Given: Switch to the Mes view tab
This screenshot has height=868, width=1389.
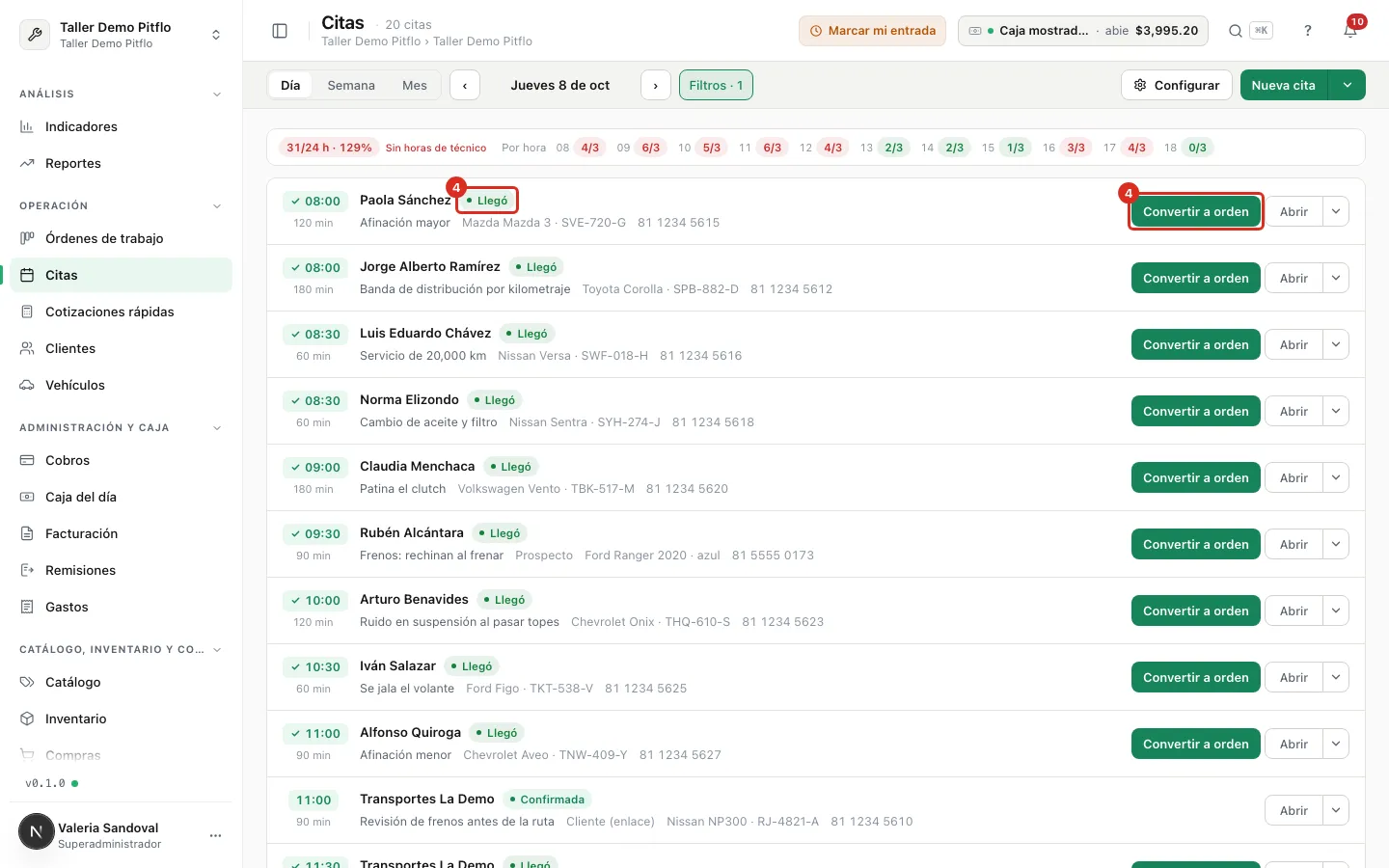Looking at the screenshot, I should (x=415, y=85).
